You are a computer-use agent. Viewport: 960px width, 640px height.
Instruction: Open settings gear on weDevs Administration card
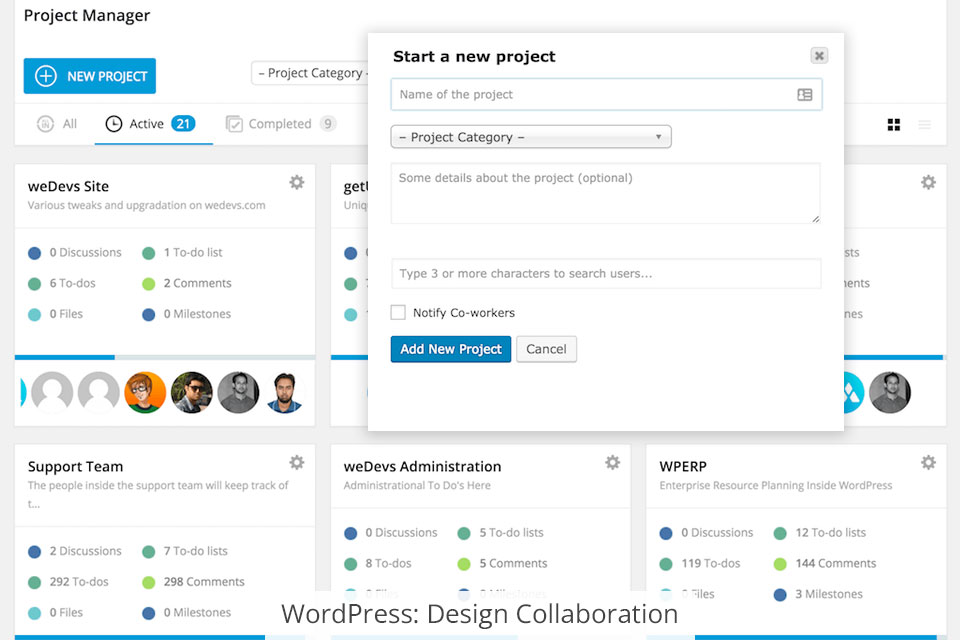point(613,462)
